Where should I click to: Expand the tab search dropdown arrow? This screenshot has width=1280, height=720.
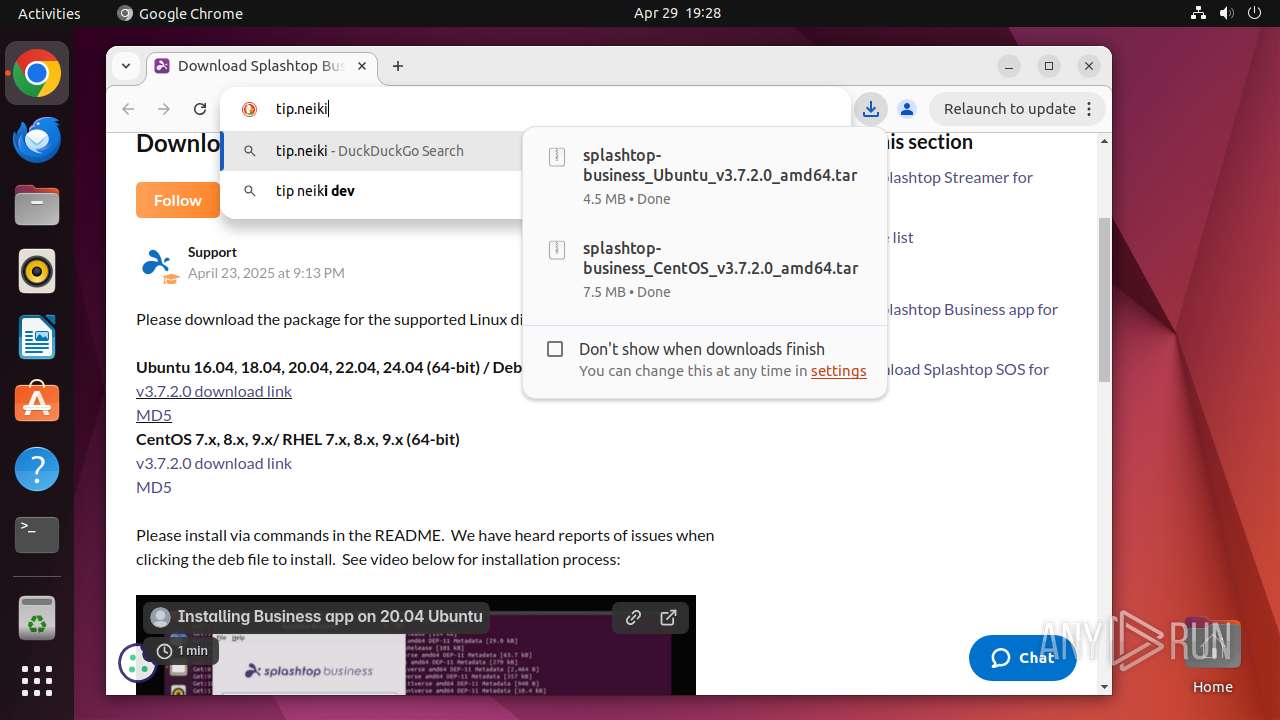pos(126,66)
